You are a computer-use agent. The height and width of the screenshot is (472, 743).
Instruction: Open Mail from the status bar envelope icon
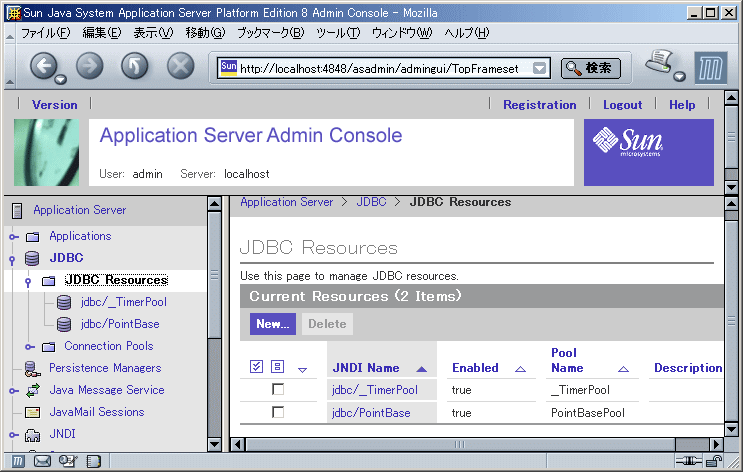[42, 461]
